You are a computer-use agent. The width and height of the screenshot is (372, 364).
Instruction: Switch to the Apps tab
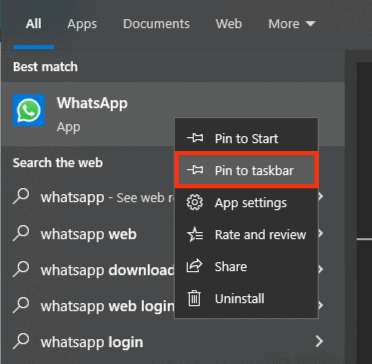82,24
